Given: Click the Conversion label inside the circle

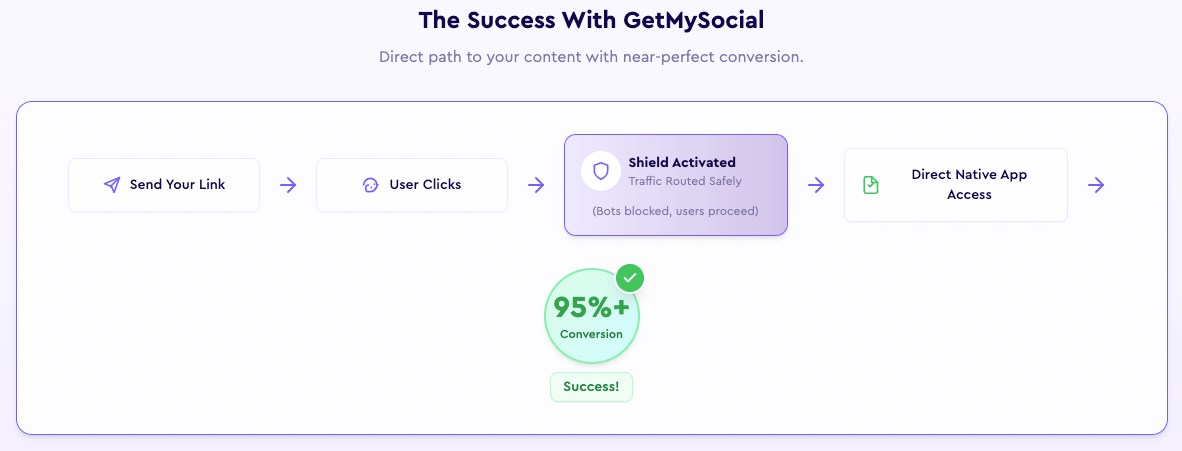Looking at the screenshot, I should (x=592, y=334).
